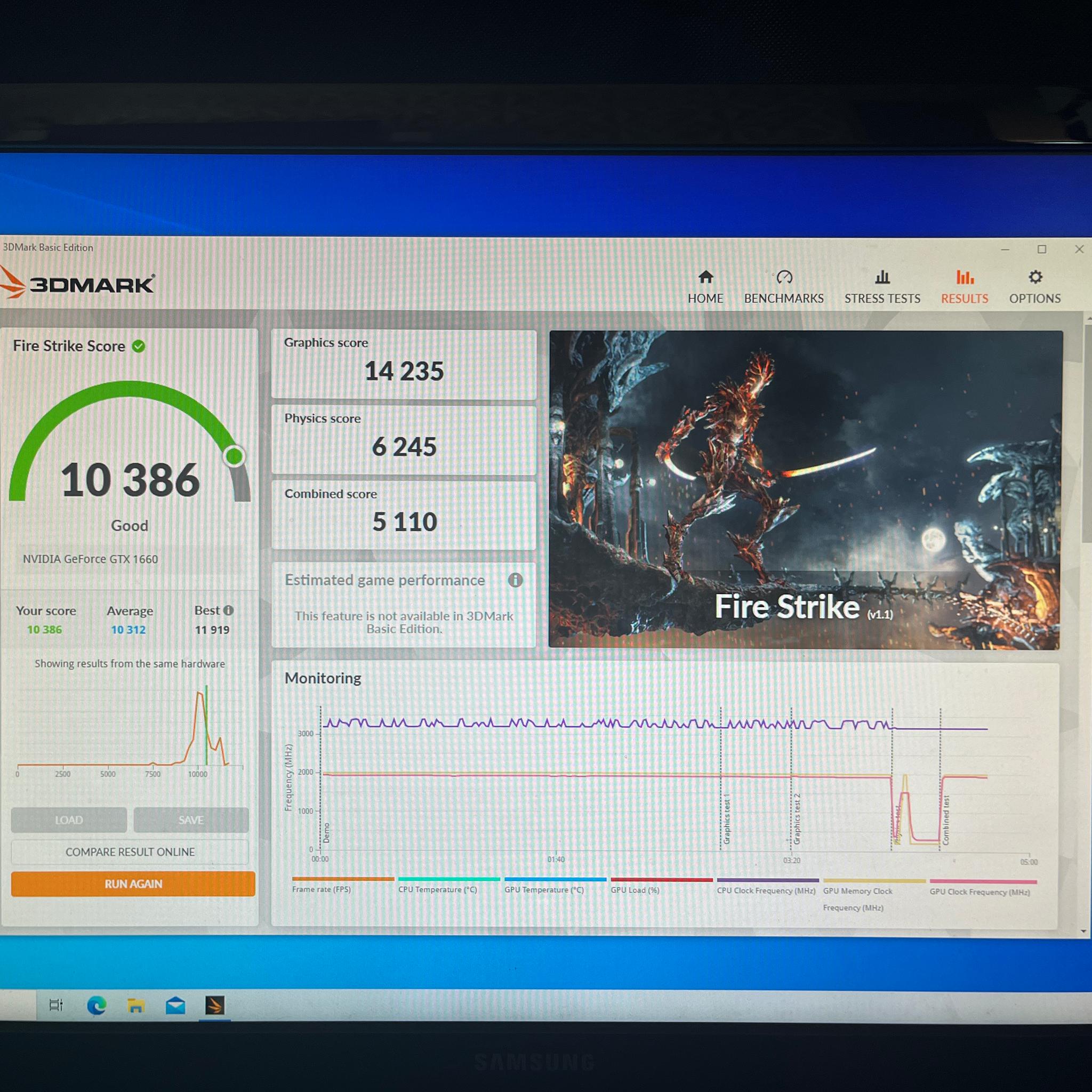Click the SAVE button
Image resolution: width=1092 pixels, height=1092 pixels.
coord(191,820)
